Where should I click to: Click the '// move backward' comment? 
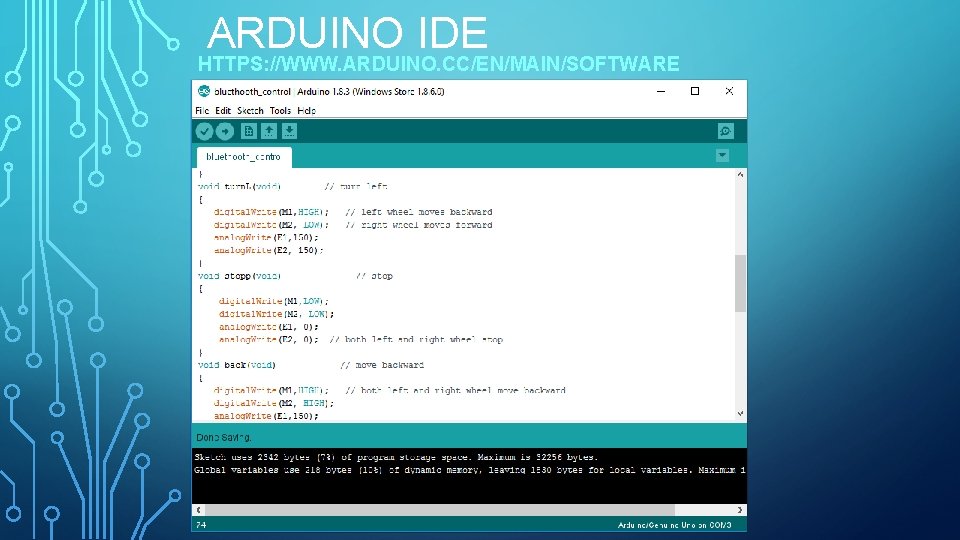pos(382,365)
